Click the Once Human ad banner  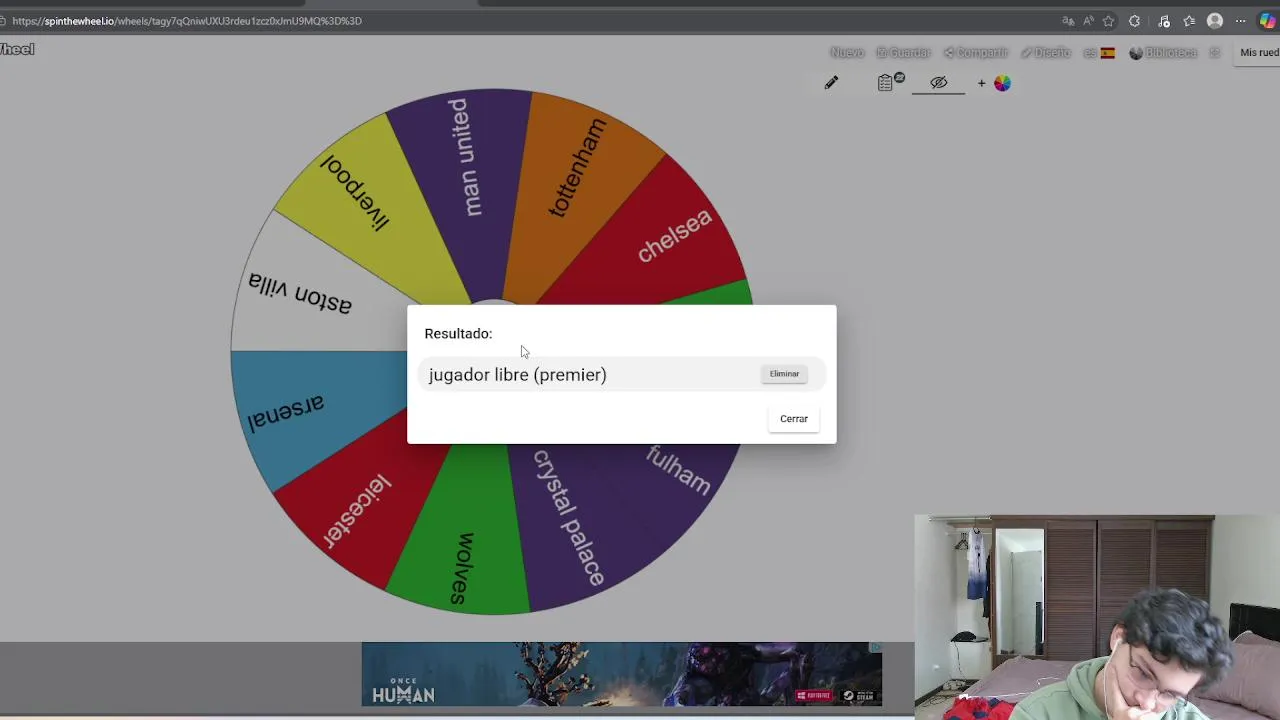point(621,674)
